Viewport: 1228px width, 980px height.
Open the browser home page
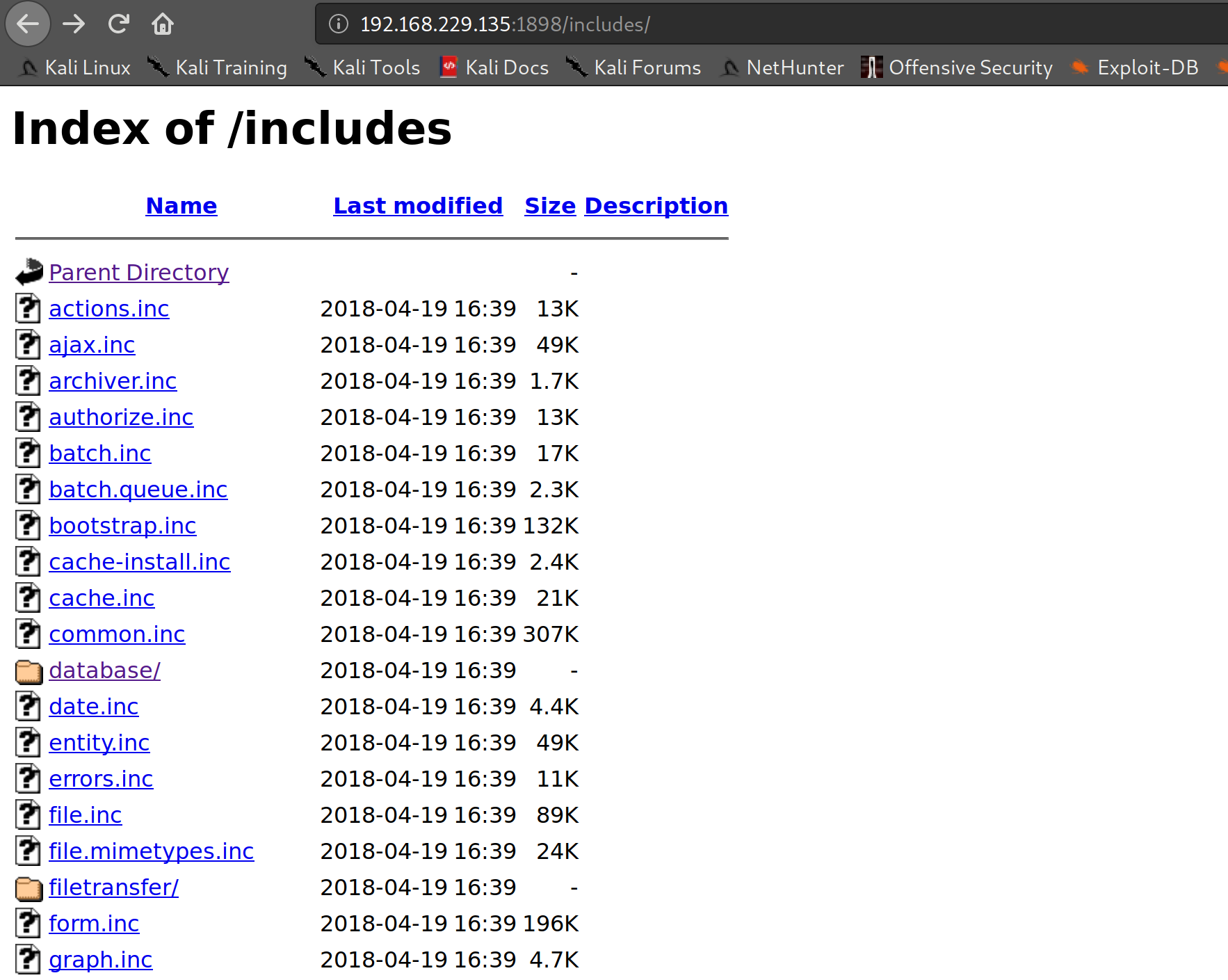162,23
